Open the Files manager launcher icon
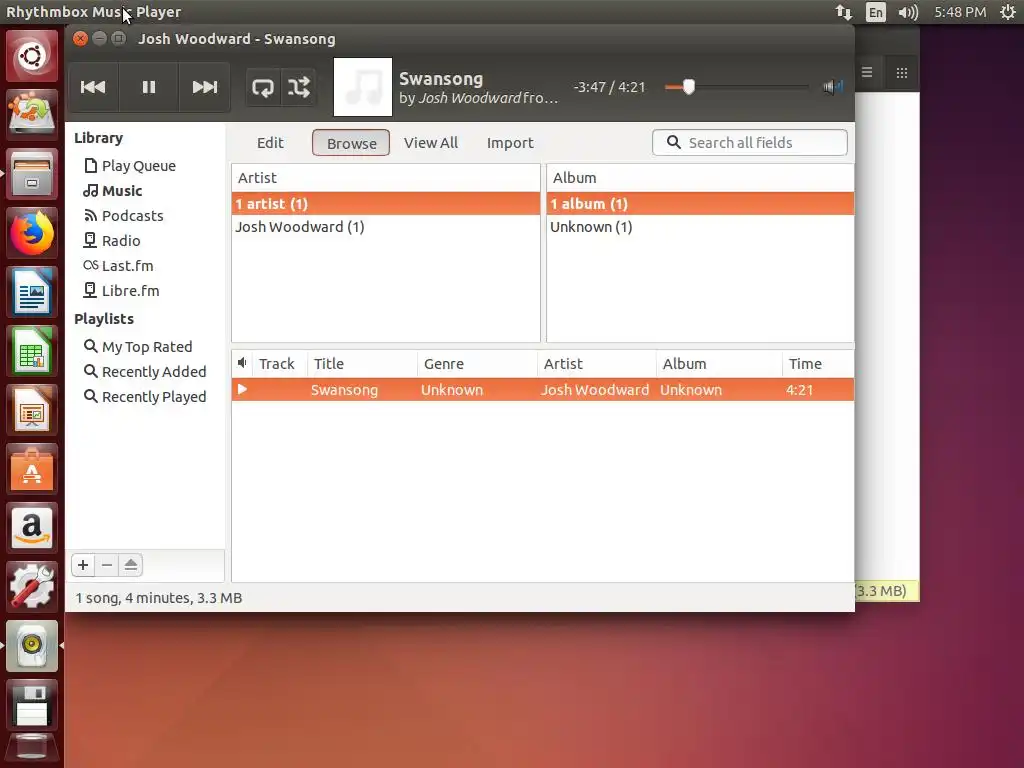1024x768 pixels. coord(32,174)
